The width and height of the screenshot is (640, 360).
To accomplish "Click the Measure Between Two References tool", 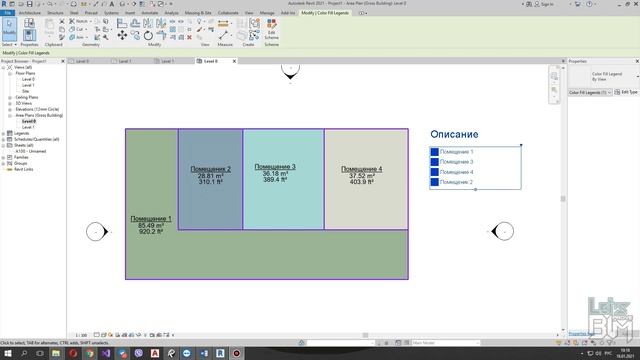I will click(223, 36).
